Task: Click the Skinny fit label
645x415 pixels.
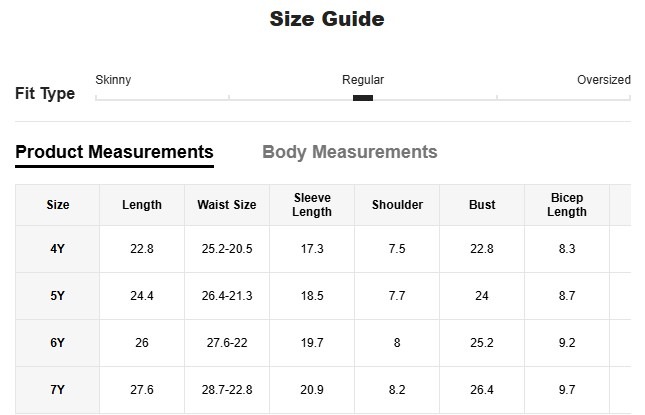Action: [113, 80]
